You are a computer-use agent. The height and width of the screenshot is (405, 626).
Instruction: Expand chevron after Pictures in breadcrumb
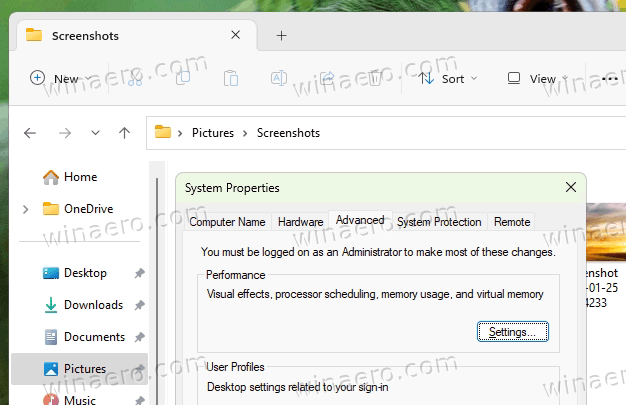tap(245, 133)
